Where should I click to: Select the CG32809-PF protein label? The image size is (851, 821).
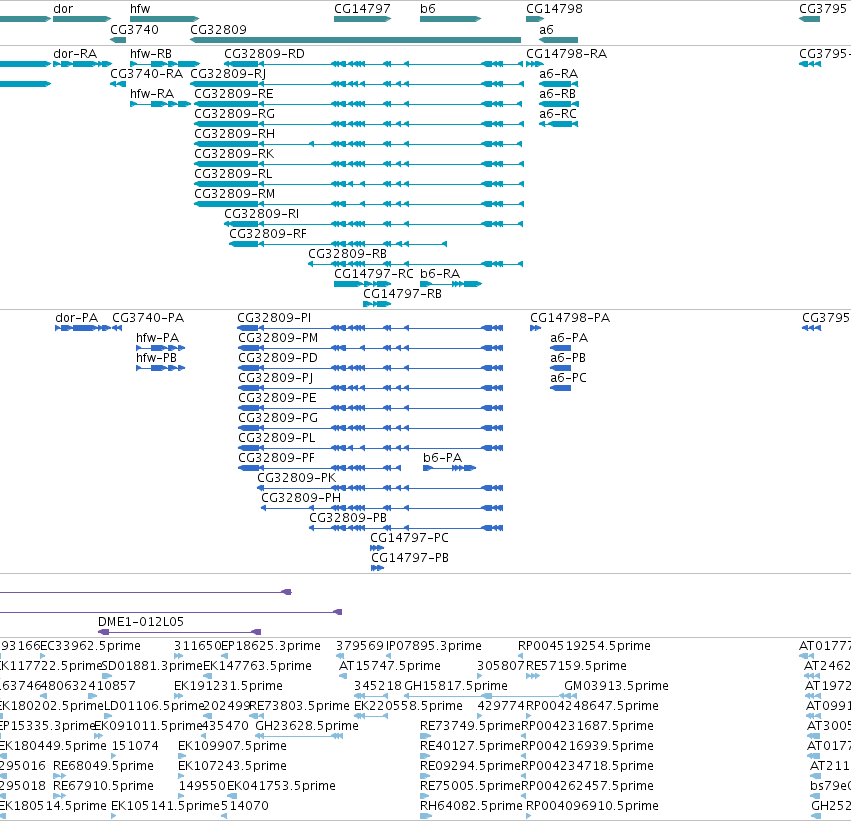pos(277,458)
